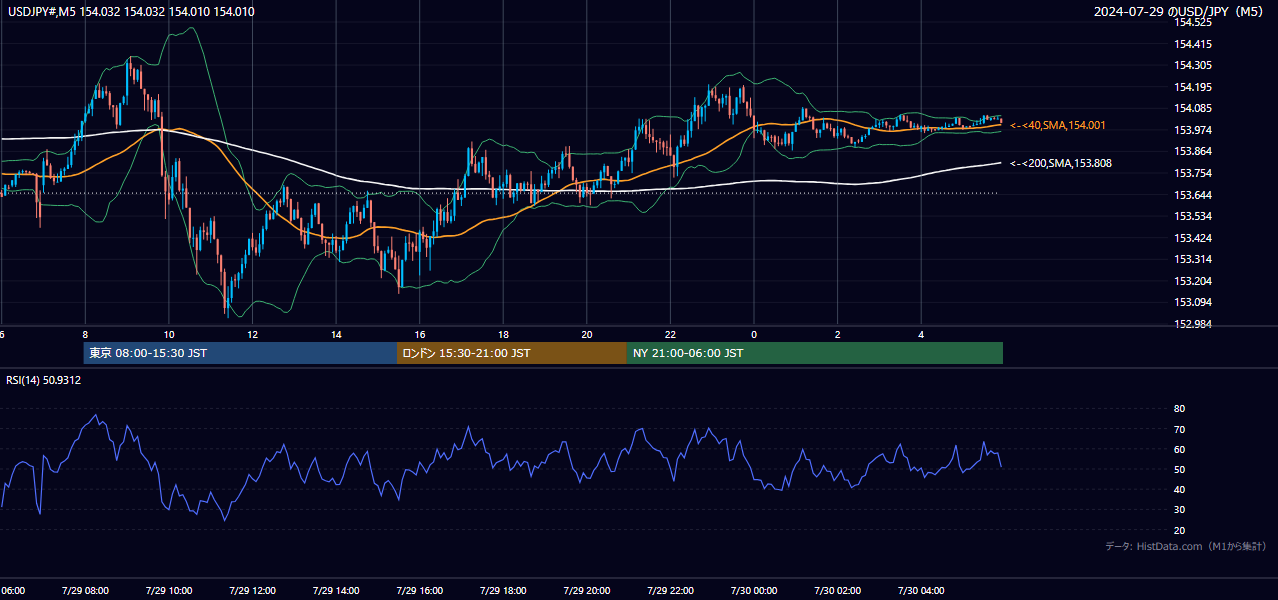Click price axis label 153.424
The width and height of the screenshot is (1278, 600).
1193,238
